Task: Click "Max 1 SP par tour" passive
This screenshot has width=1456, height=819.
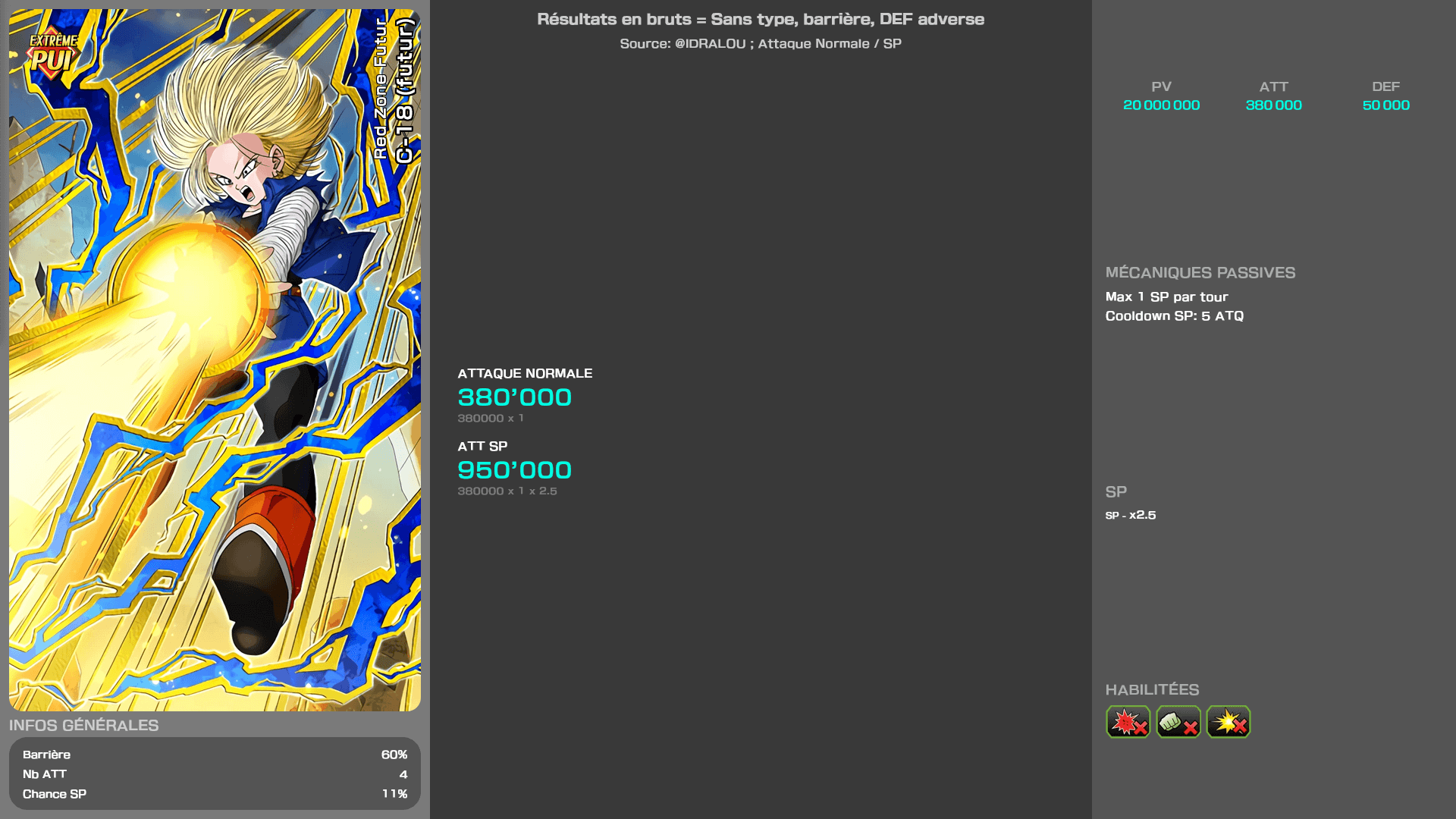Action: pyautogui.click(x=1166, y=297)
